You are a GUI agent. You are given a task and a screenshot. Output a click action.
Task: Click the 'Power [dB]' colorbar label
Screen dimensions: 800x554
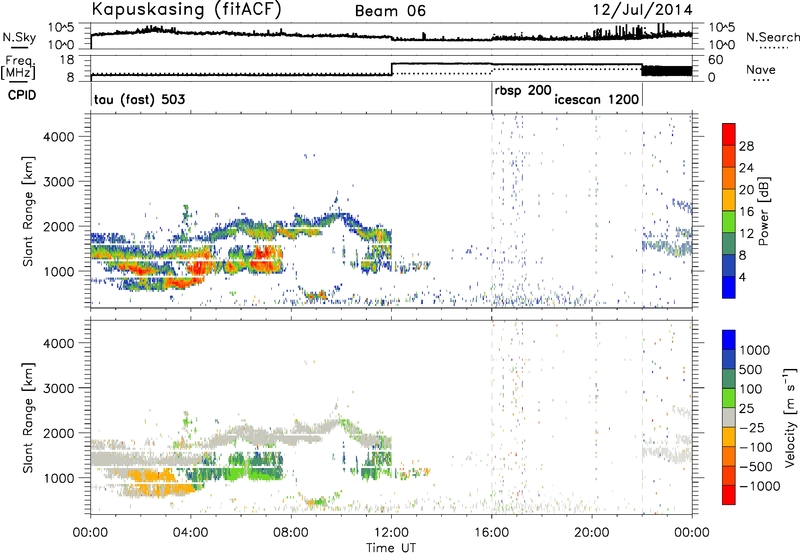tap(763, 211)
